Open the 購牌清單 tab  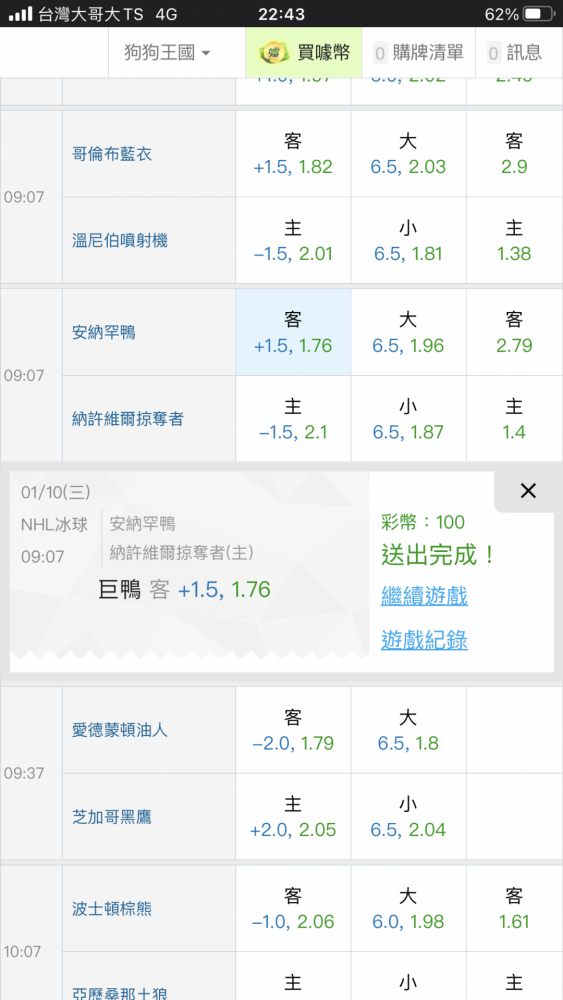[418, 52]
